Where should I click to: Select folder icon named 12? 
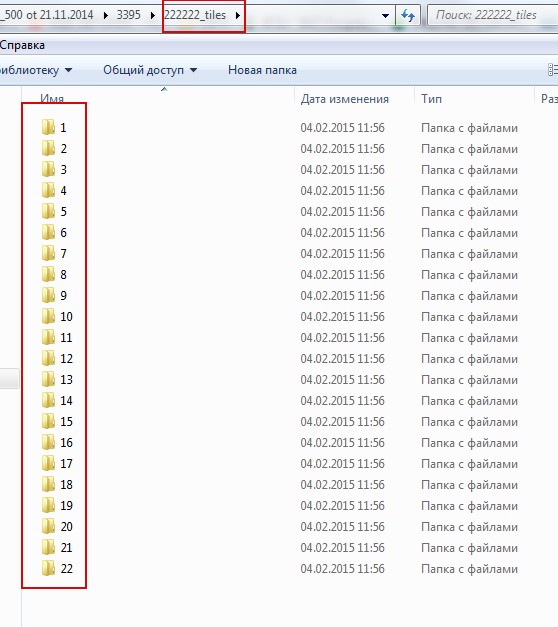pos(48,358)
